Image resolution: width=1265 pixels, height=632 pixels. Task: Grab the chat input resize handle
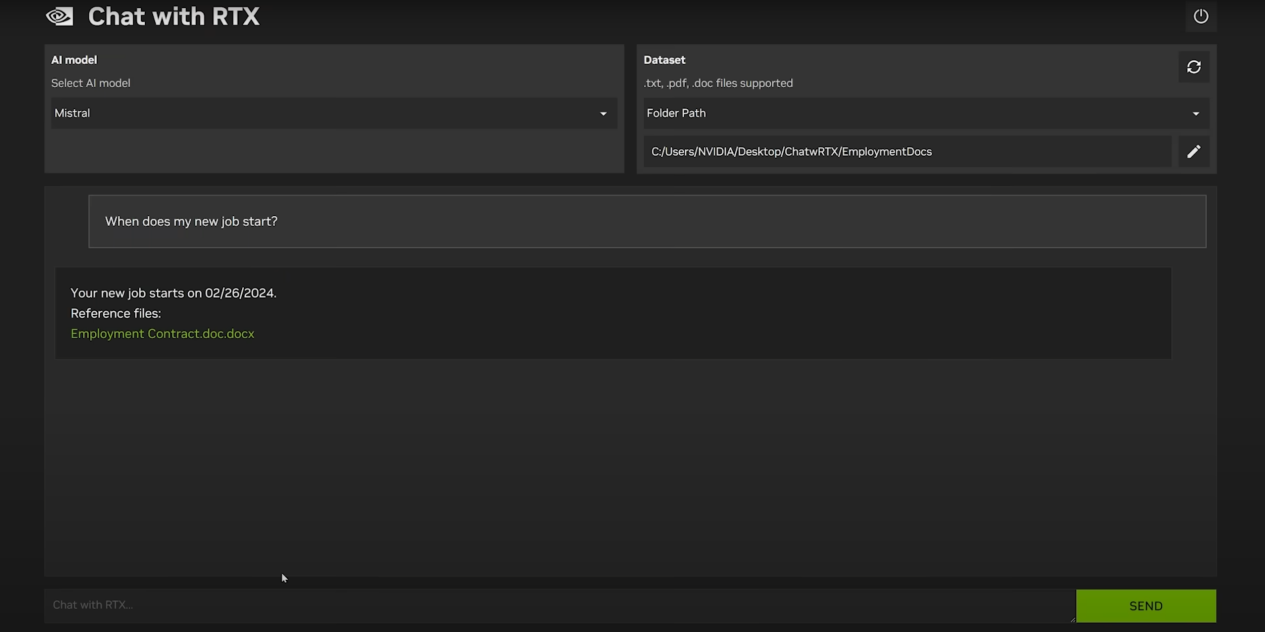(1071, 618)
